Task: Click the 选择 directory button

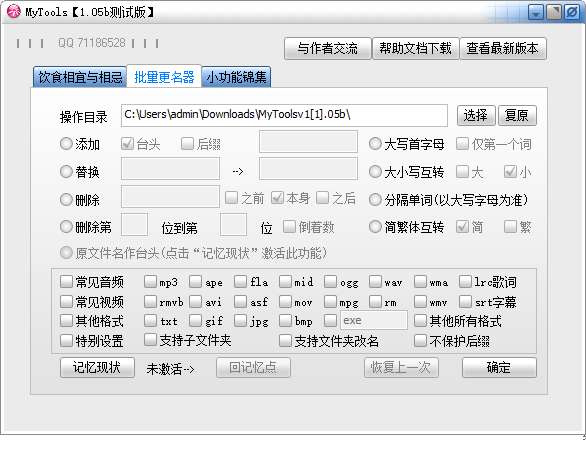Action: pyautogui.click(x=476, y=115)
